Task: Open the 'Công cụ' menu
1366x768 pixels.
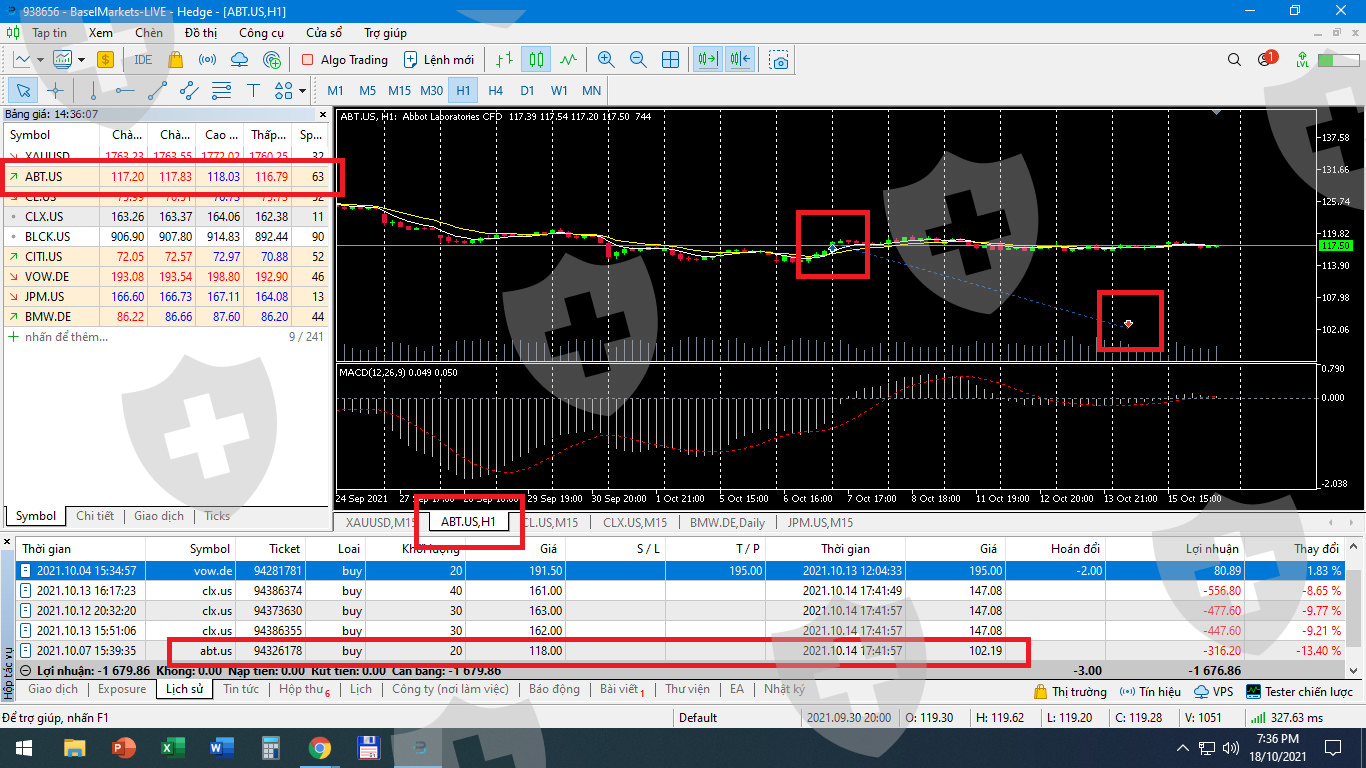Action: [x=262, y=33]
